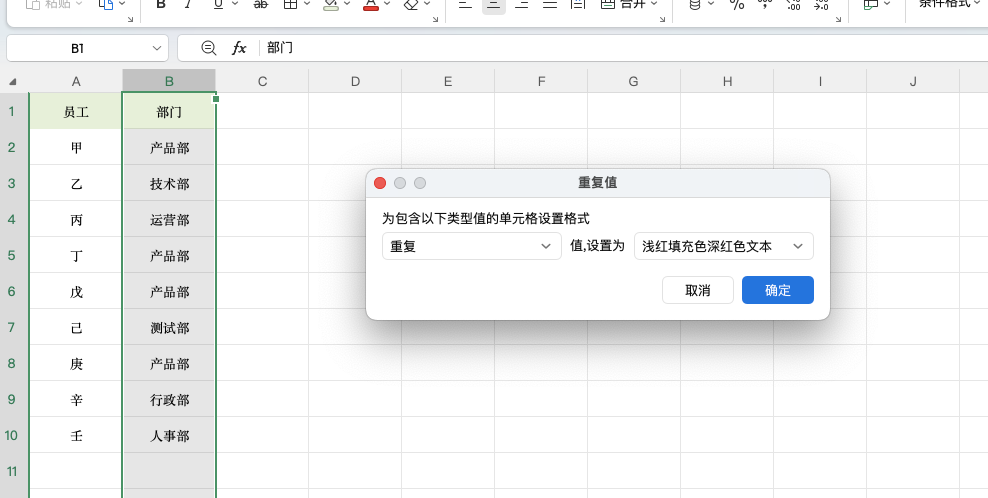Click the select all corner triangle
The image size is (988, 498).
coord(13,81)
